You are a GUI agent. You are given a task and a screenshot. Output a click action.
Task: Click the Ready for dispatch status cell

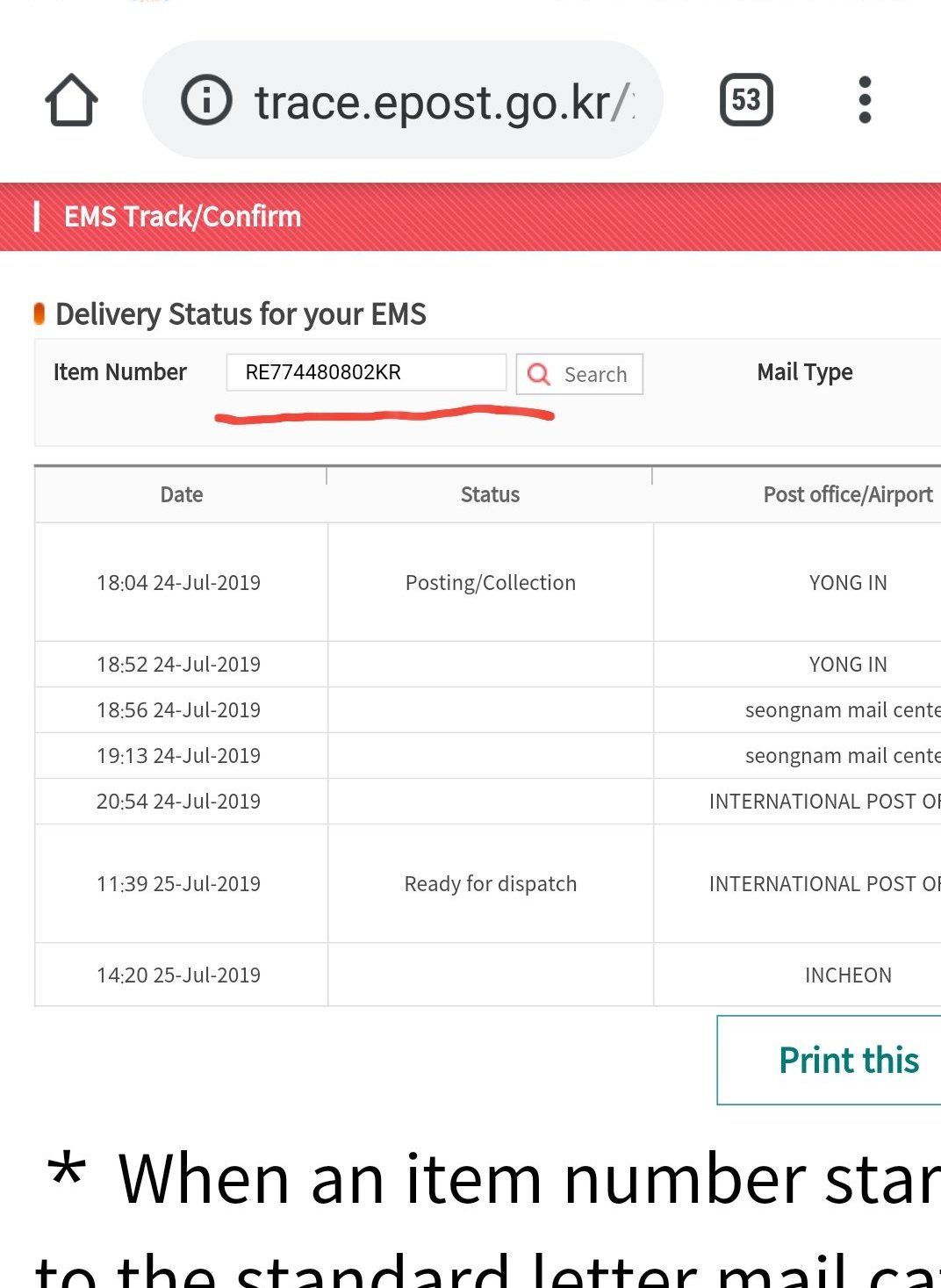point(491,884)
